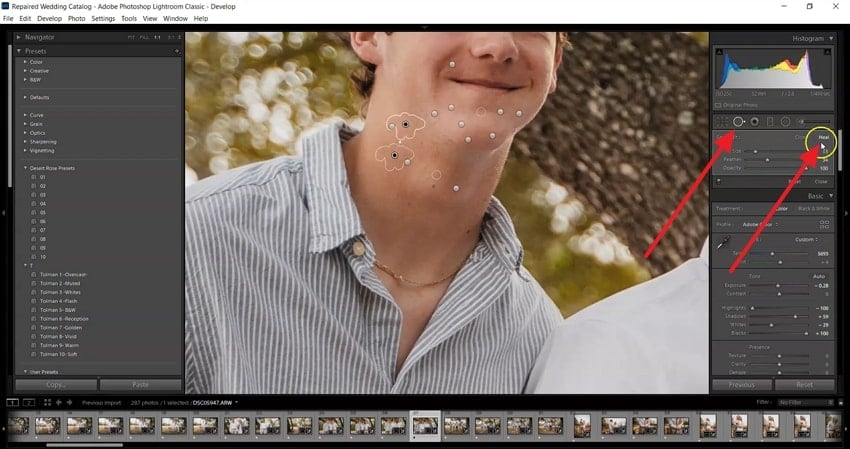The image size is (850, 449).
Task: Click the Copy... button
Action: pos(56,384)
